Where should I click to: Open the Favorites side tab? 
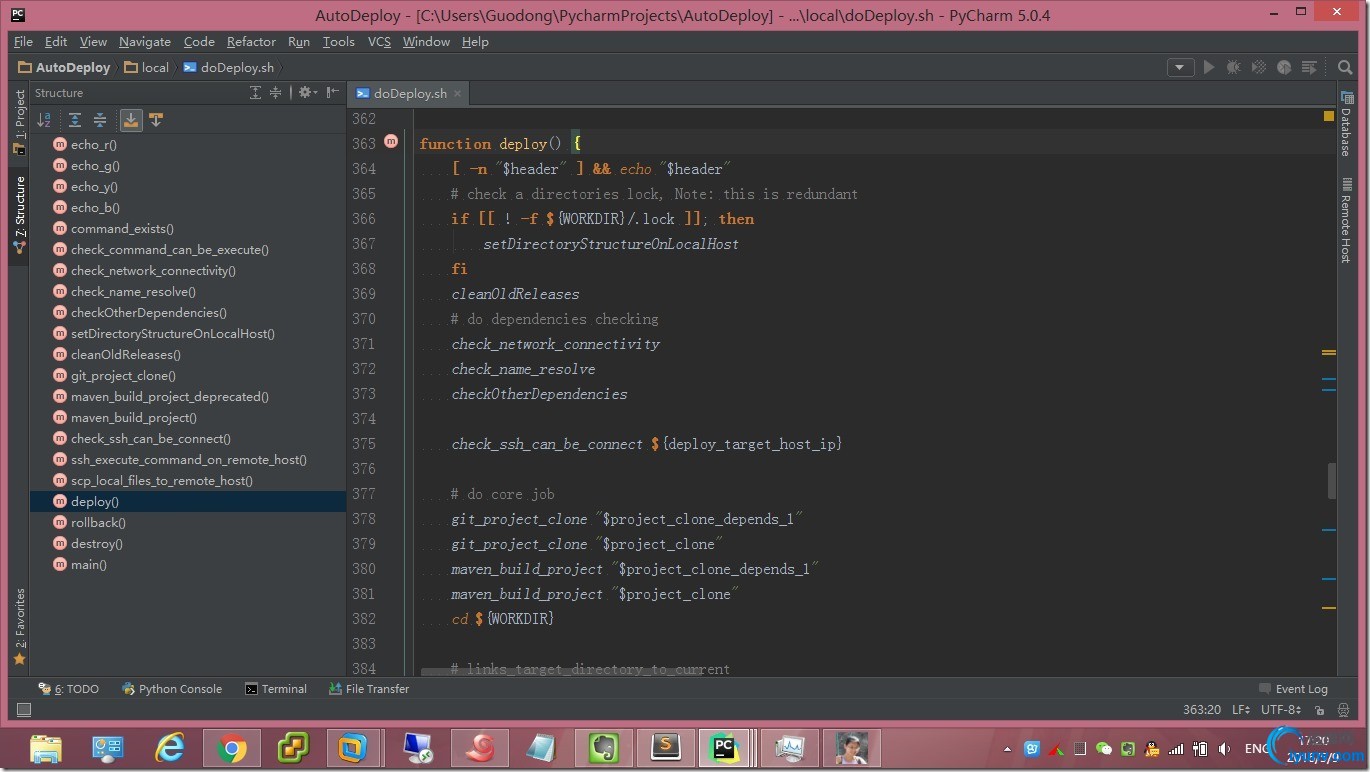click(x=19, y=626)
